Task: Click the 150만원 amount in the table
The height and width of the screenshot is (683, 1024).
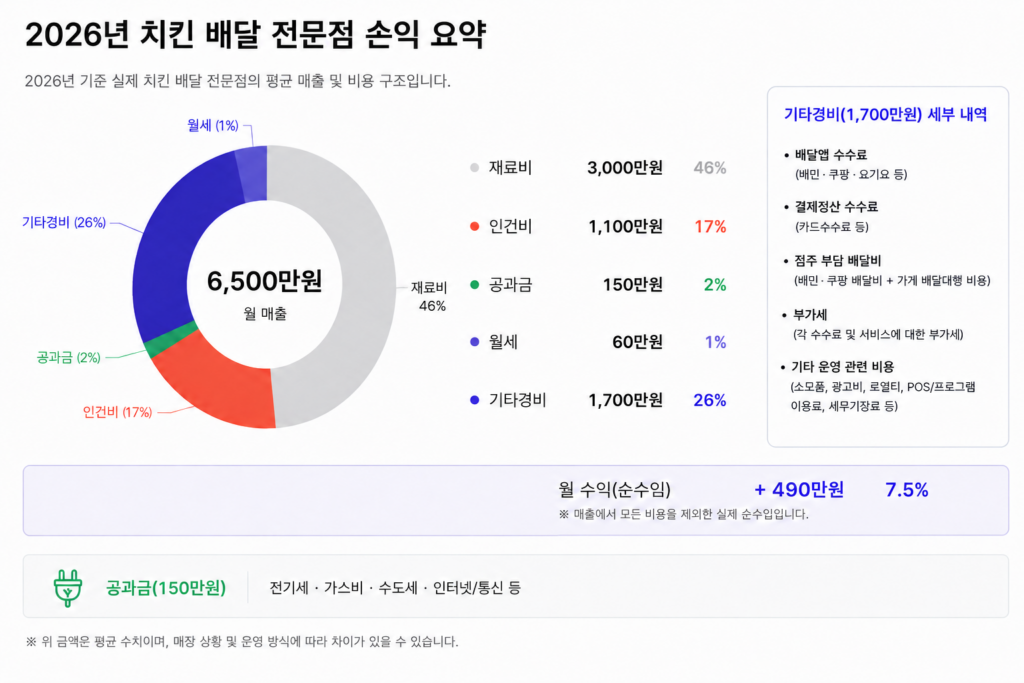Action: point(633,285)
